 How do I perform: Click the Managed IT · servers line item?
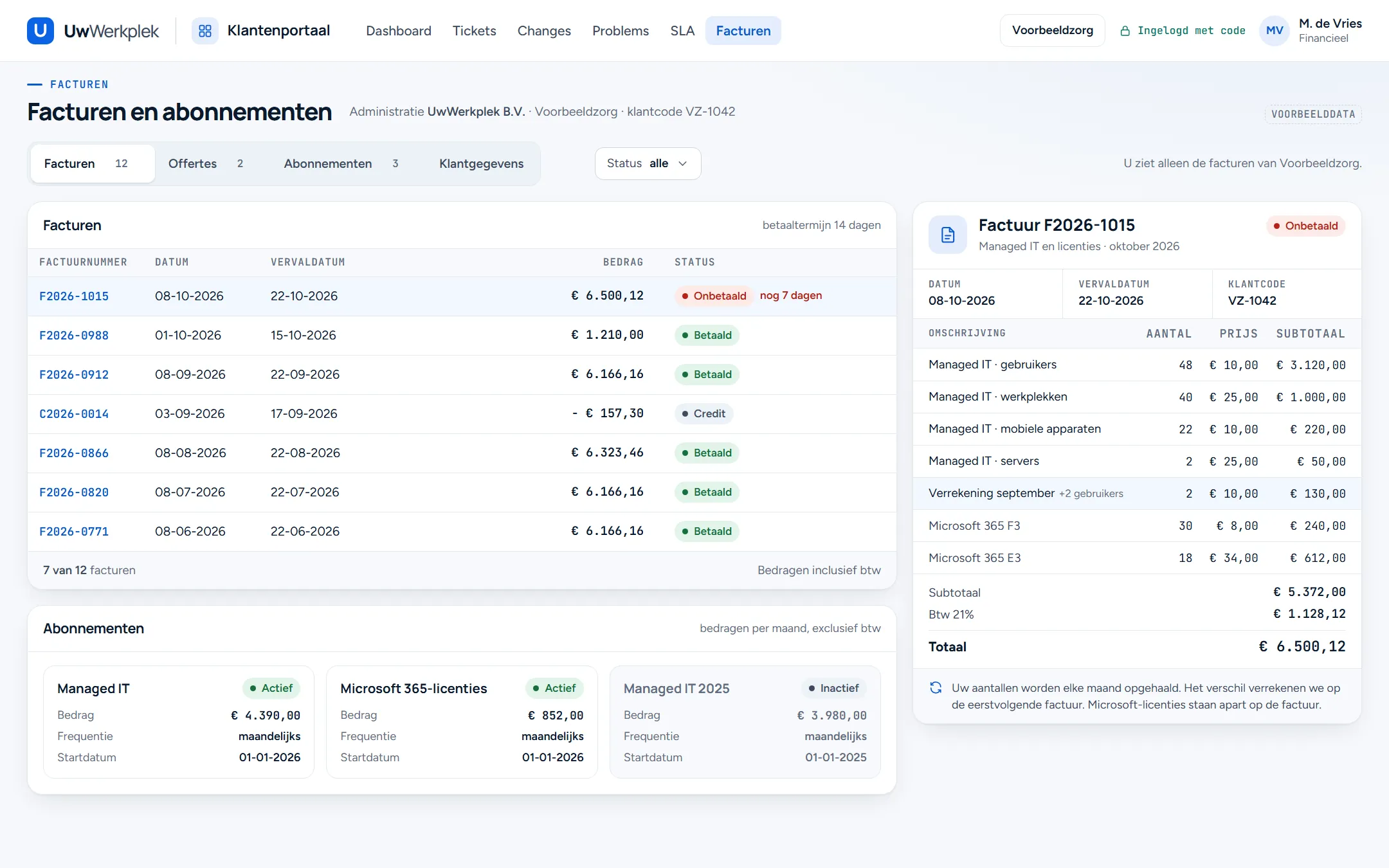(1137, 461)
